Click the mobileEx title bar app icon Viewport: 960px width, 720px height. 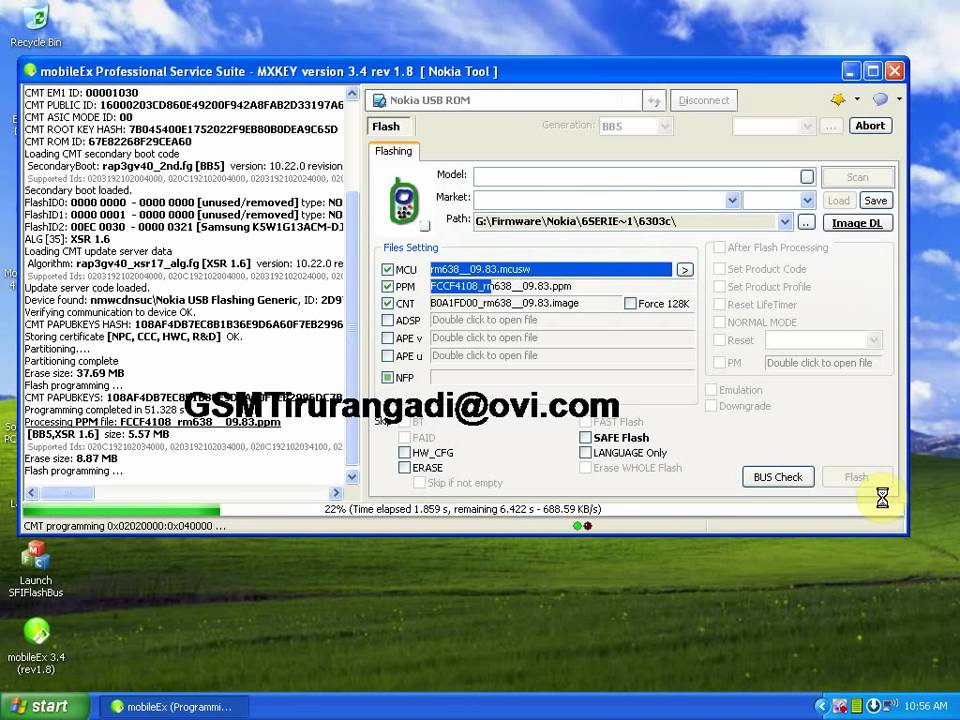point(30,71)
